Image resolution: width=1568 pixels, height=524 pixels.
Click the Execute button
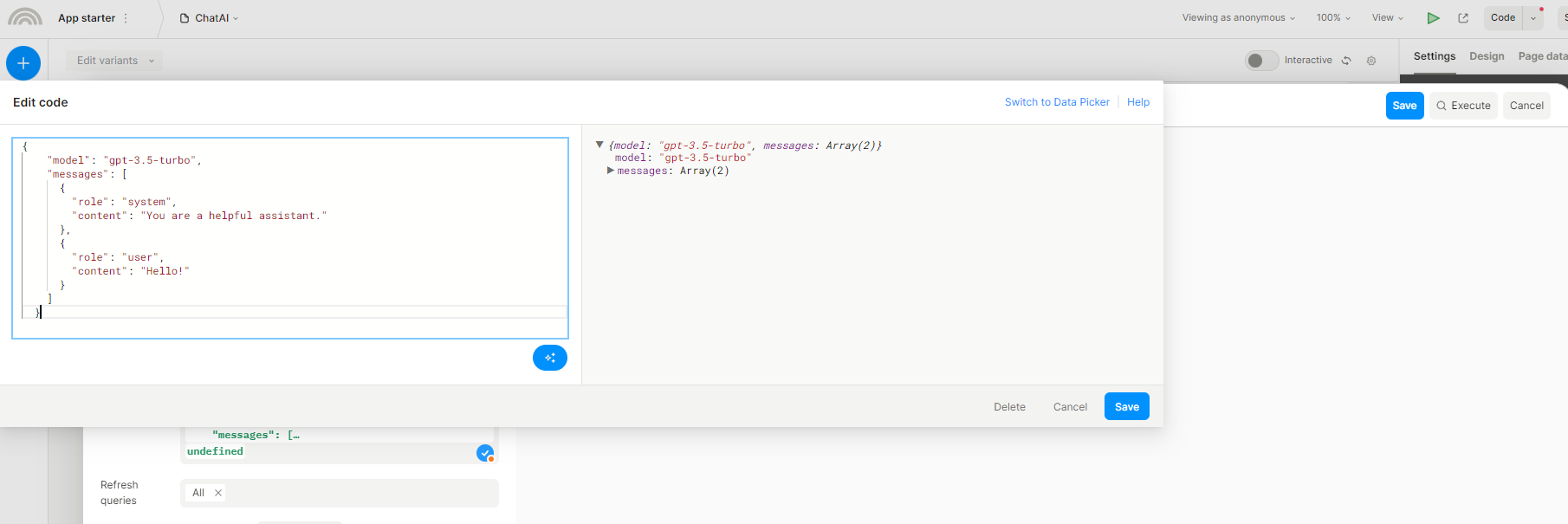(1463, 106)
